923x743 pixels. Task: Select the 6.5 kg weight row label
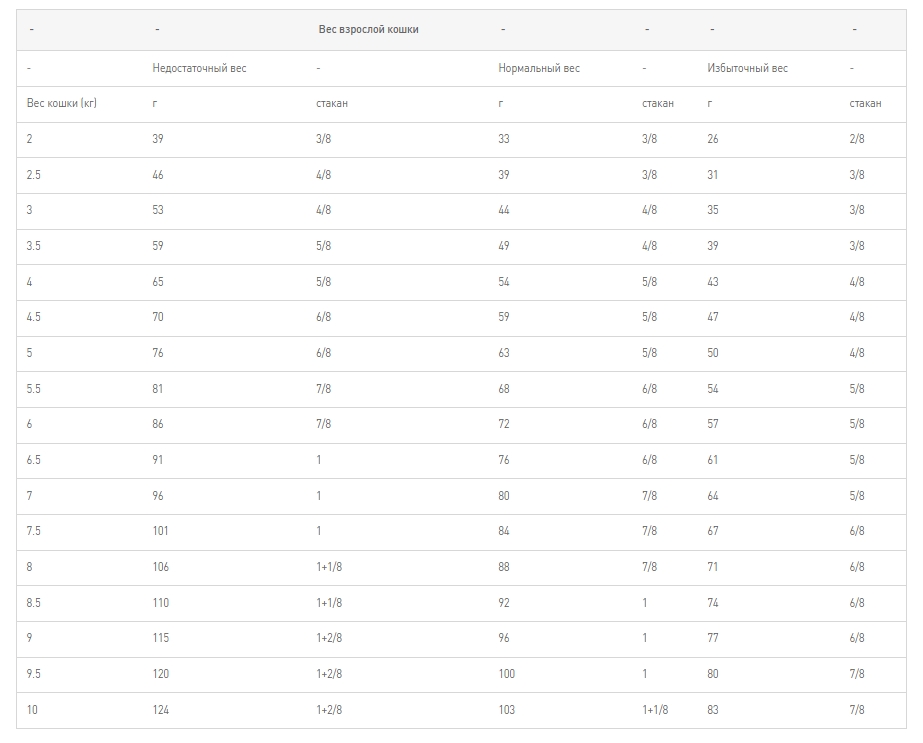[34, 460]
